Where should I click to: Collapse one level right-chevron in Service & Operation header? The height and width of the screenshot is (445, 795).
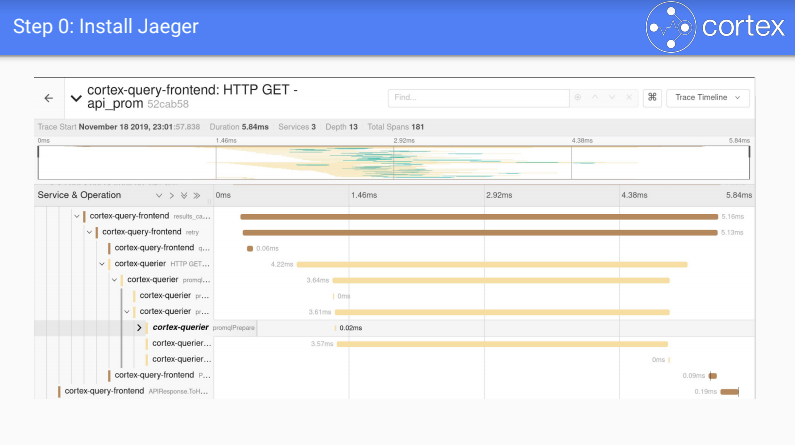click(x=171, y=196)
